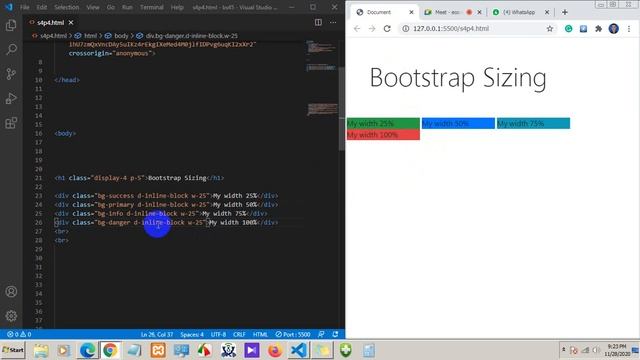
Task: Open a new Chrome tab
Action: point(565,12)
